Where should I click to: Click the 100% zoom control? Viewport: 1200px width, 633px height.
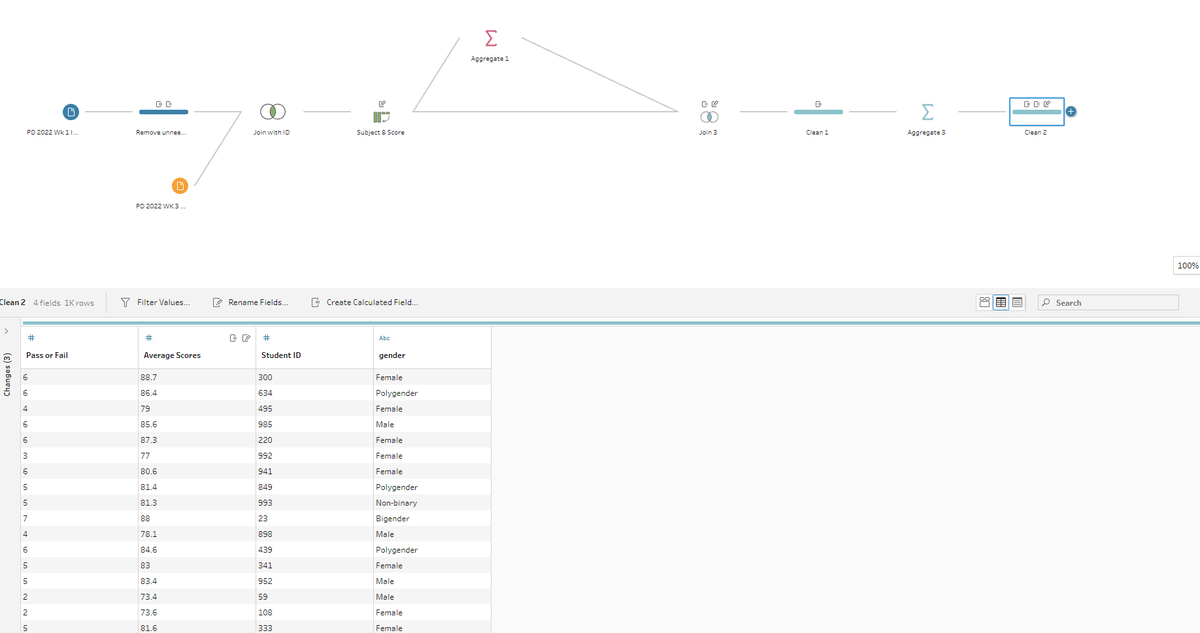click(x=1188, y=265)
